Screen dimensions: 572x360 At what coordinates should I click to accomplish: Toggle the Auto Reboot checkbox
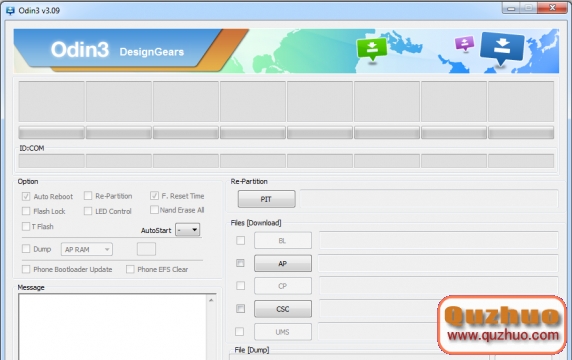click(26, 197)
